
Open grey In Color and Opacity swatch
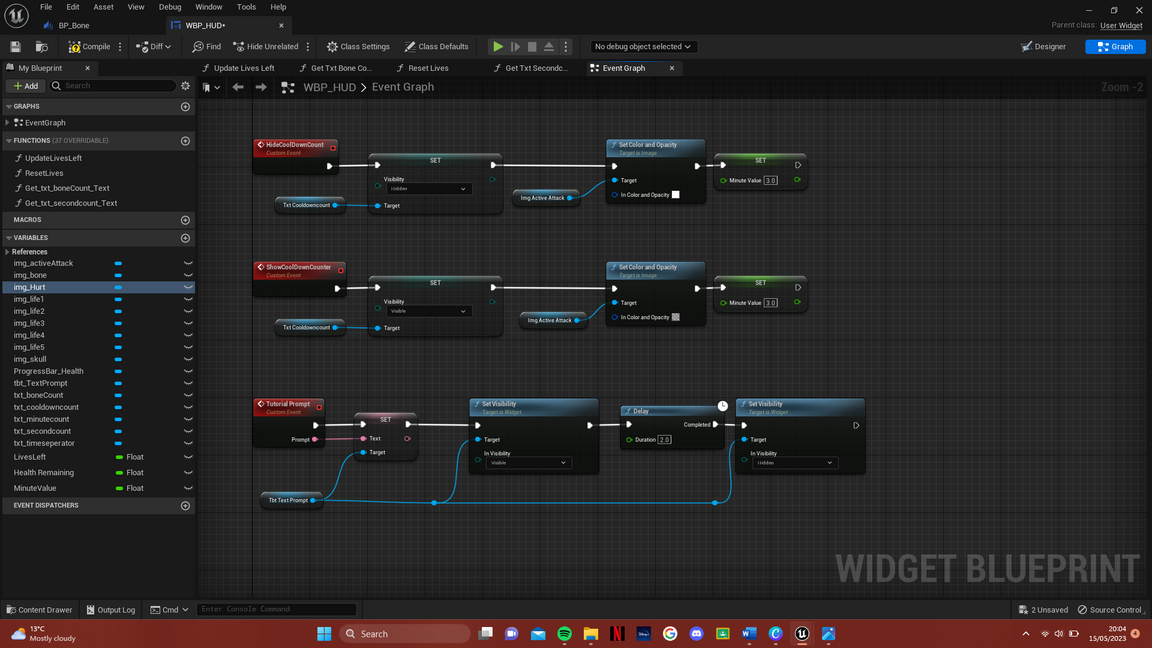click(676, 317)
